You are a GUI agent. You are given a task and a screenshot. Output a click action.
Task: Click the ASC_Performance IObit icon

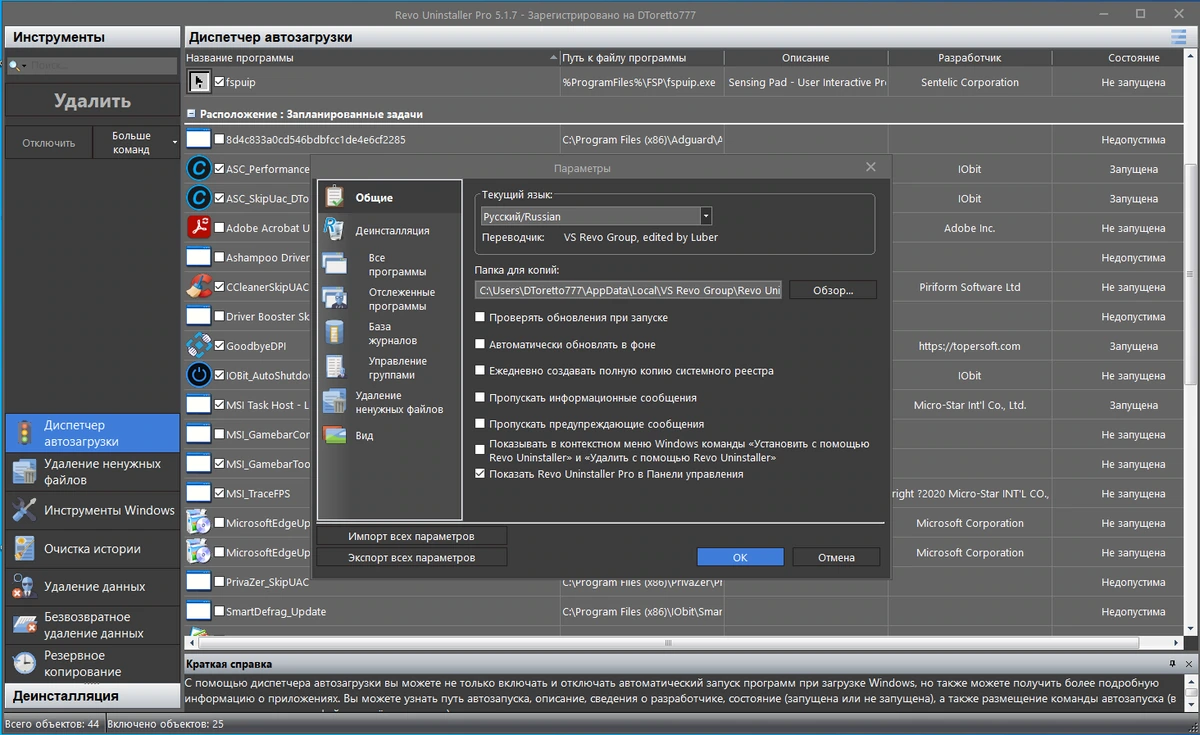point(199,169)
